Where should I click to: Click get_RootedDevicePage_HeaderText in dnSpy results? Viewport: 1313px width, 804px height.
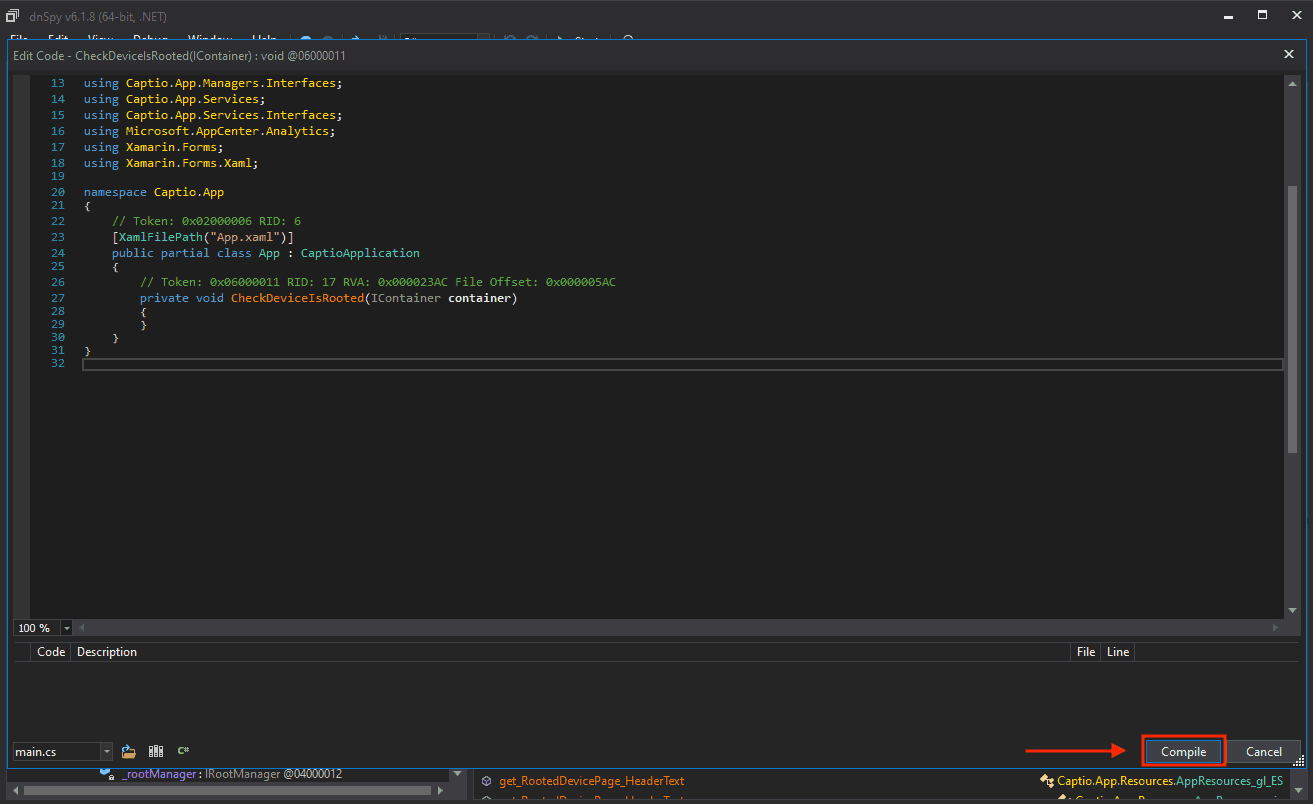point(592,781)
